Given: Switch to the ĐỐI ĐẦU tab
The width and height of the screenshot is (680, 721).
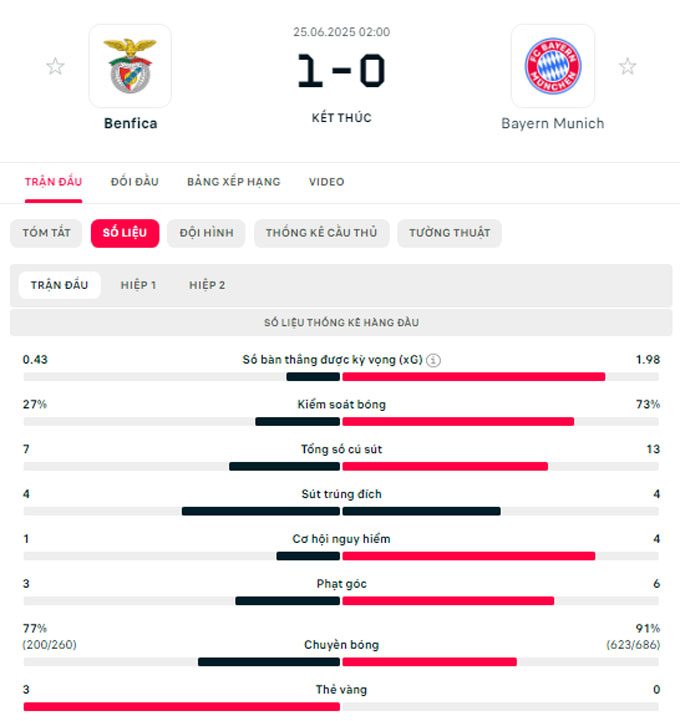Looking at the screenshot, I should pyautogui.click(x=135, y=182).
